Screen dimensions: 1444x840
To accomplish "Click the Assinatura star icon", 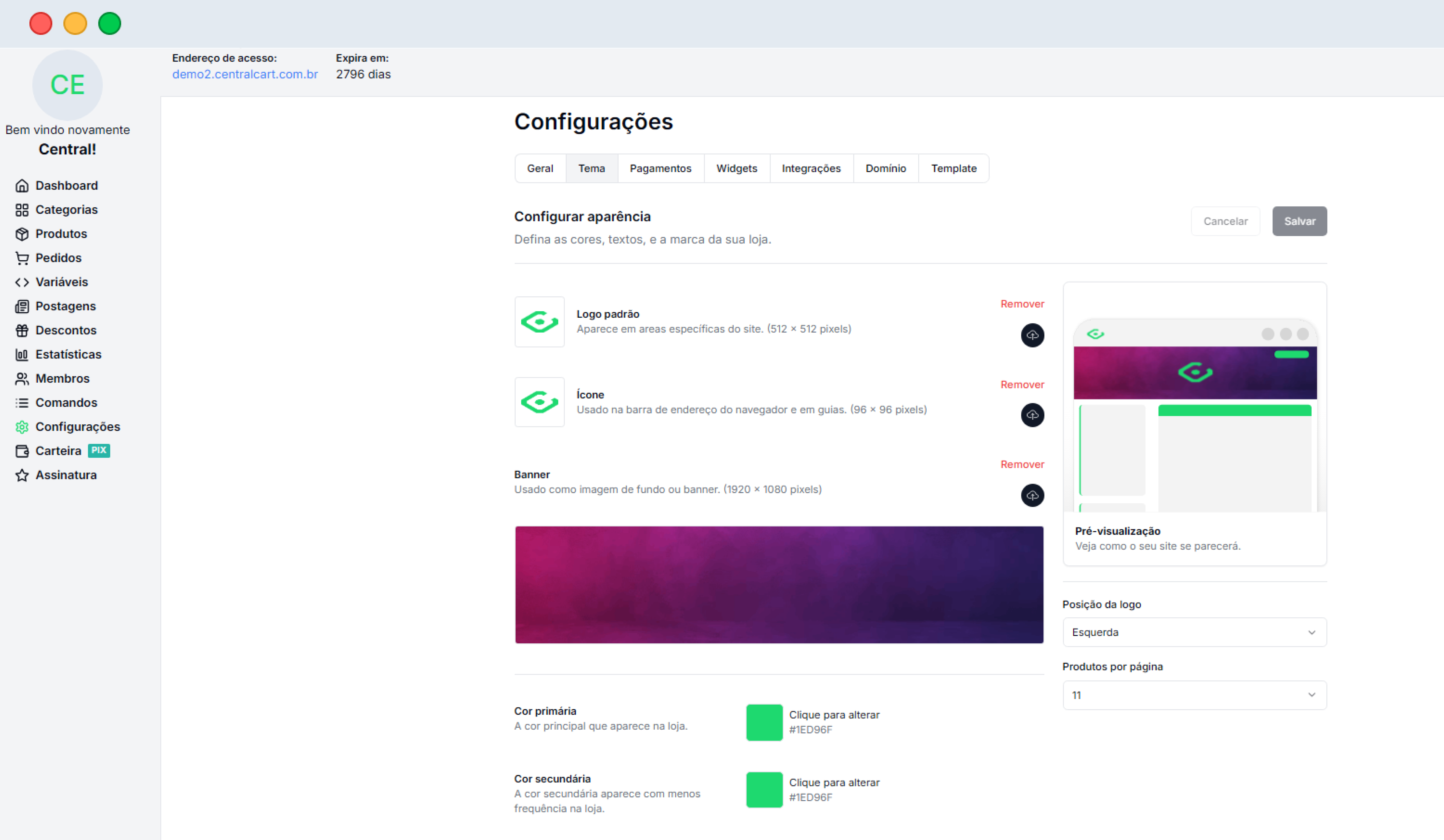I will click(22, 475).
